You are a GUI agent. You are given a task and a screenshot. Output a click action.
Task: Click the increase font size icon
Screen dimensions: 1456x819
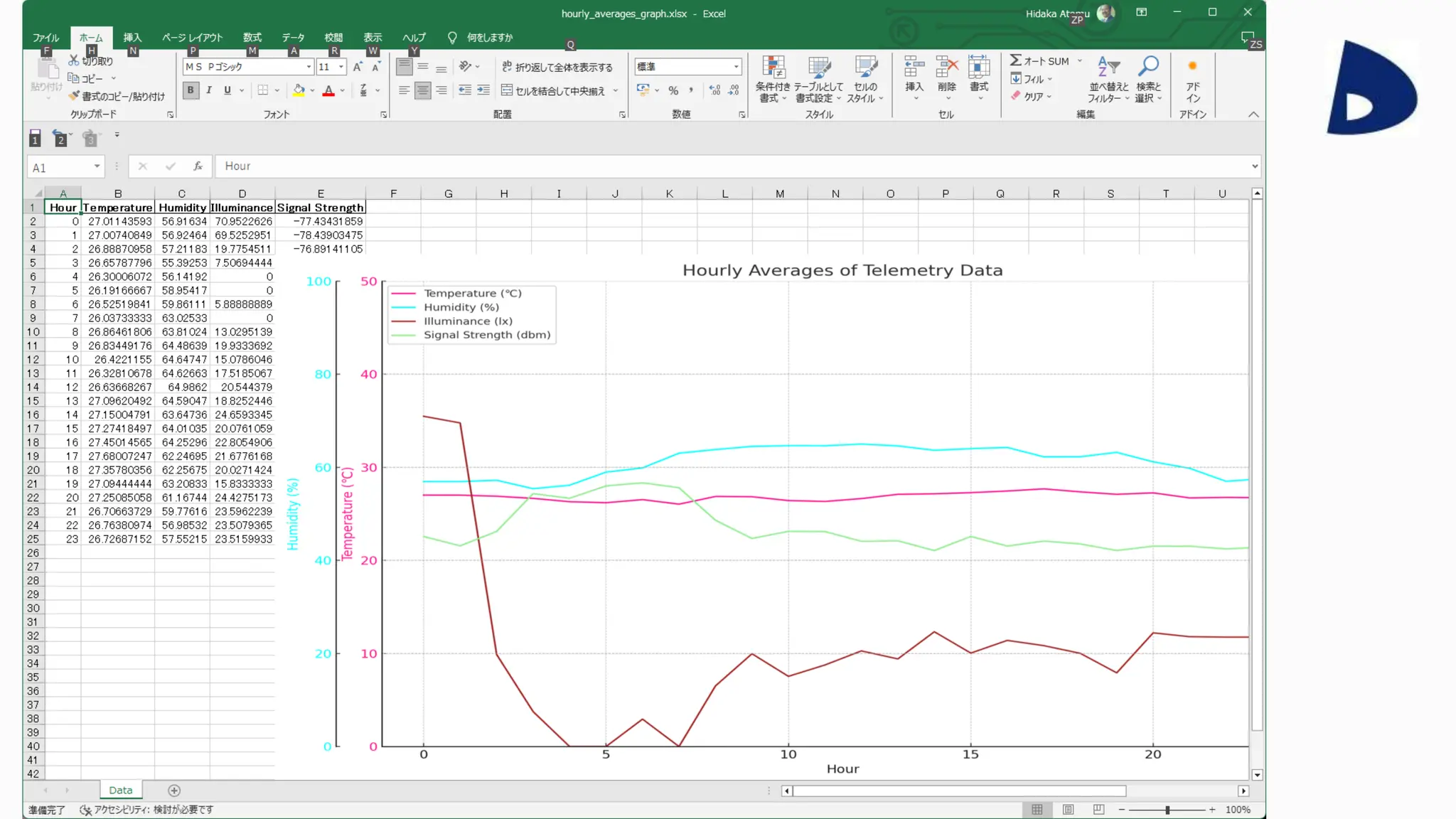(x=358, y=67)
